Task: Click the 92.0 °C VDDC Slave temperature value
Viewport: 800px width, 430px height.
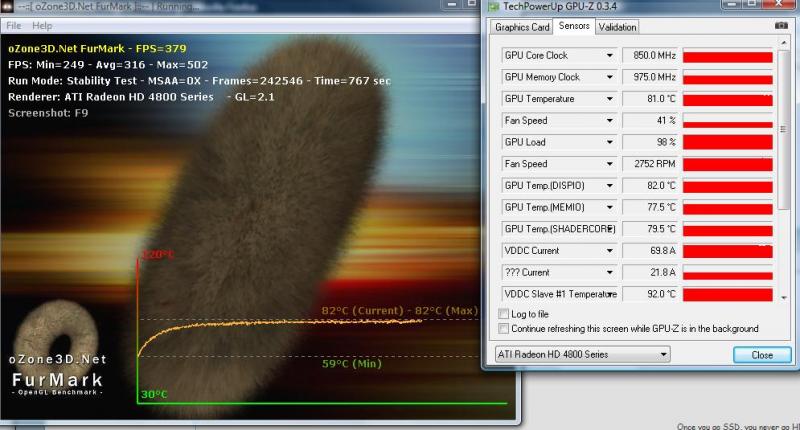Action: coord(661,294)
